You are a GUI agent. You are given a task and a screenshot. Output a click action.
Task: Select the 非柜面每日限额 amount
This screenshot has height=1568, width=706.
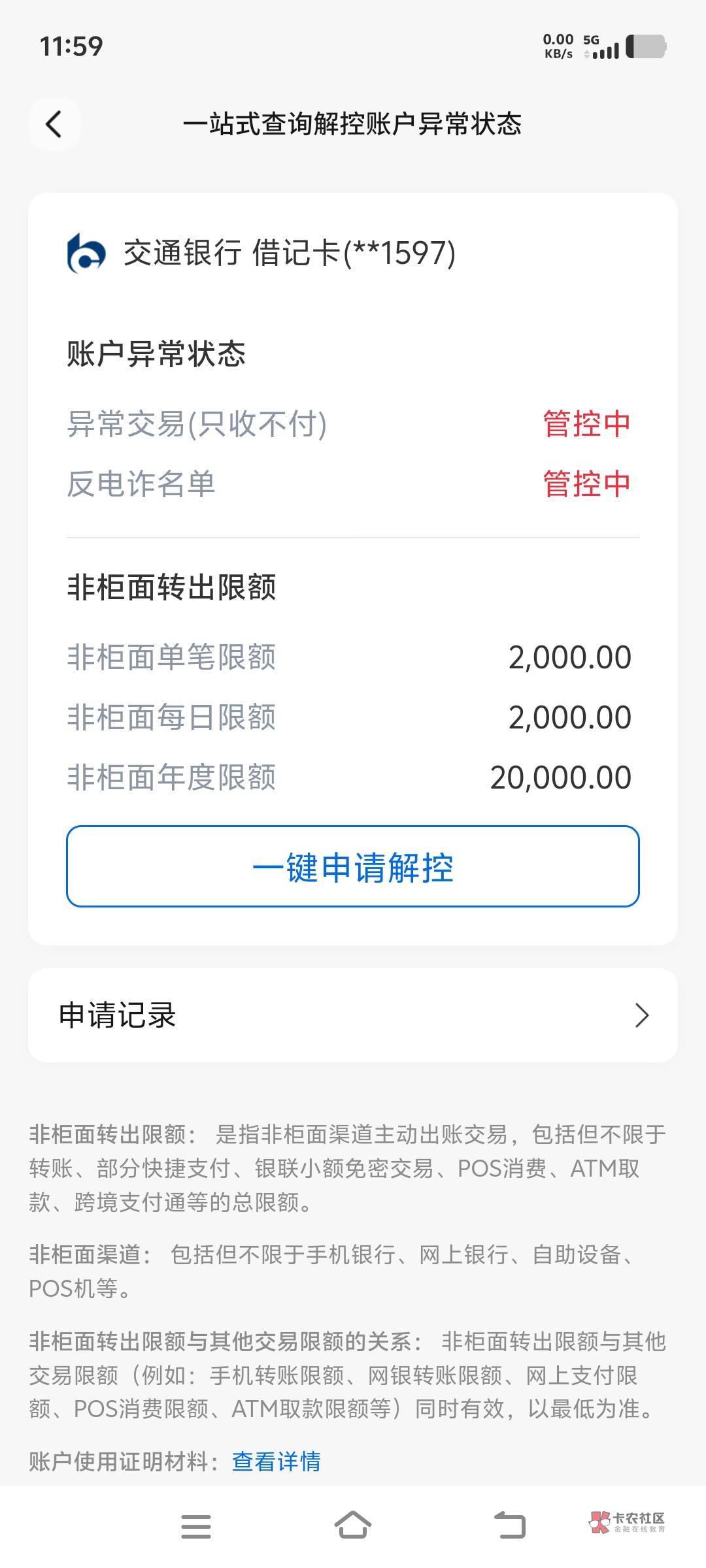point(569,717)
